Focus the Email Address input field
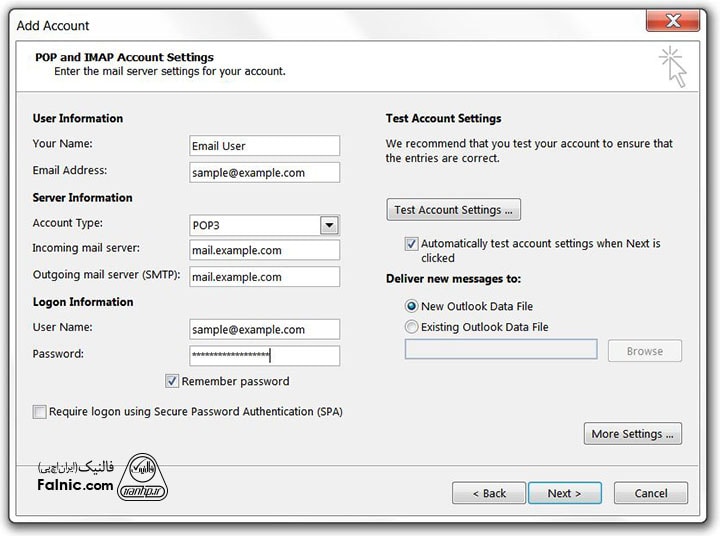Screen dimensions: 720x536 point(264,172)
